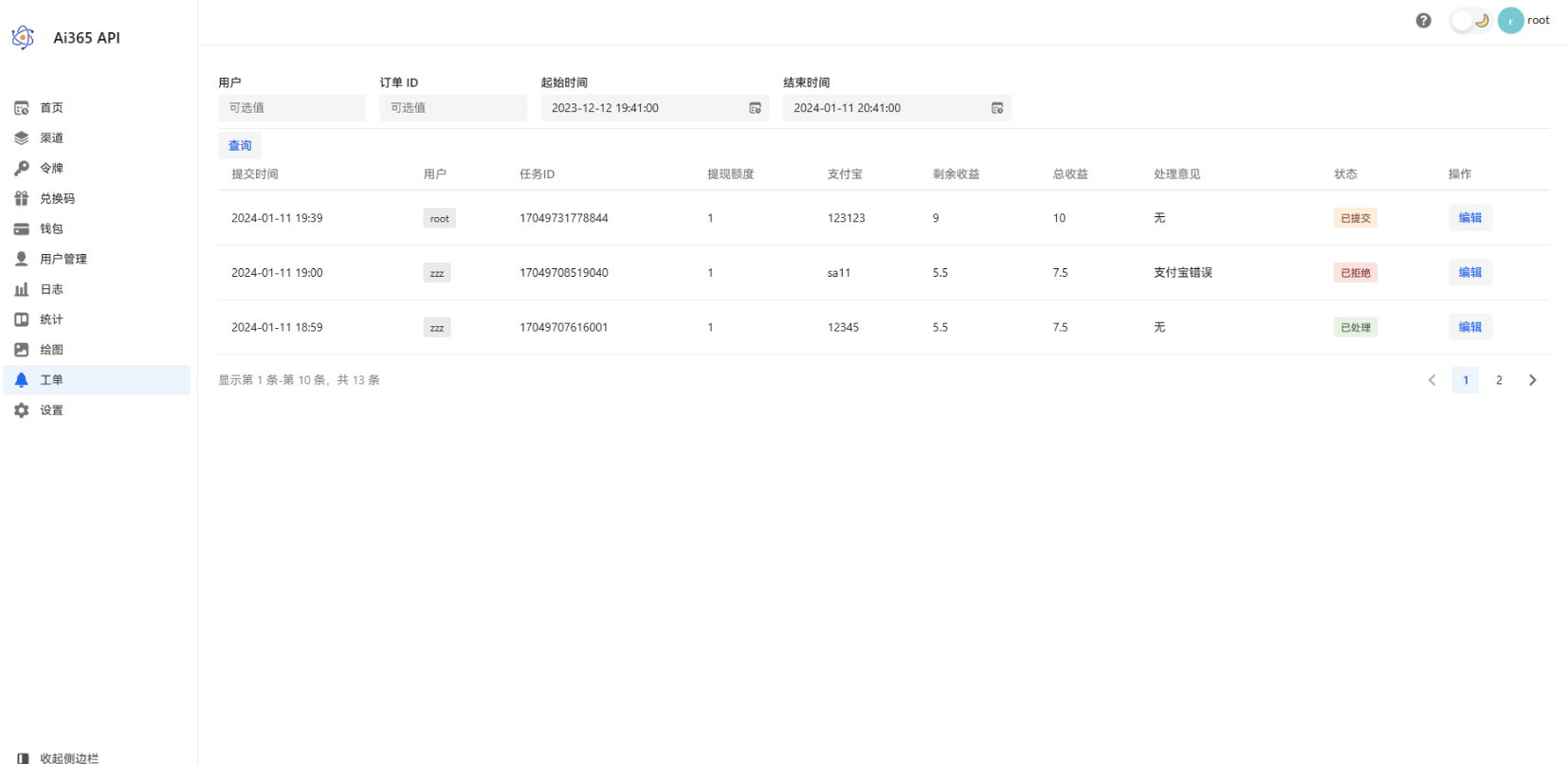Open the 渠道 channel page
The image size is (1568, 764).
[51, 138]
